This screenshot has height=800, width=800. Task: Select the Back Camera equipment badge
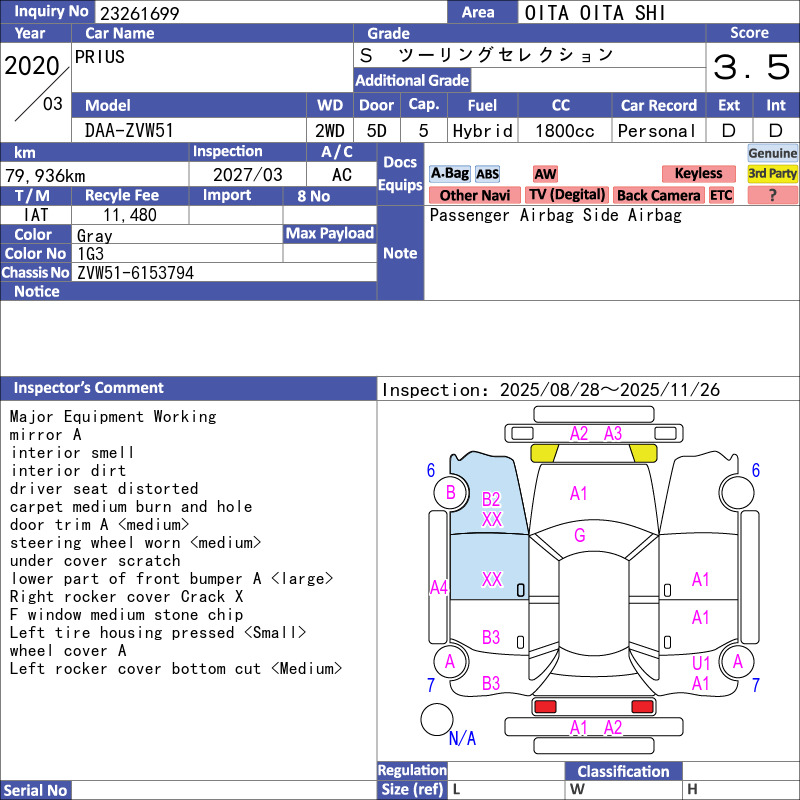[x=658, y=195]
